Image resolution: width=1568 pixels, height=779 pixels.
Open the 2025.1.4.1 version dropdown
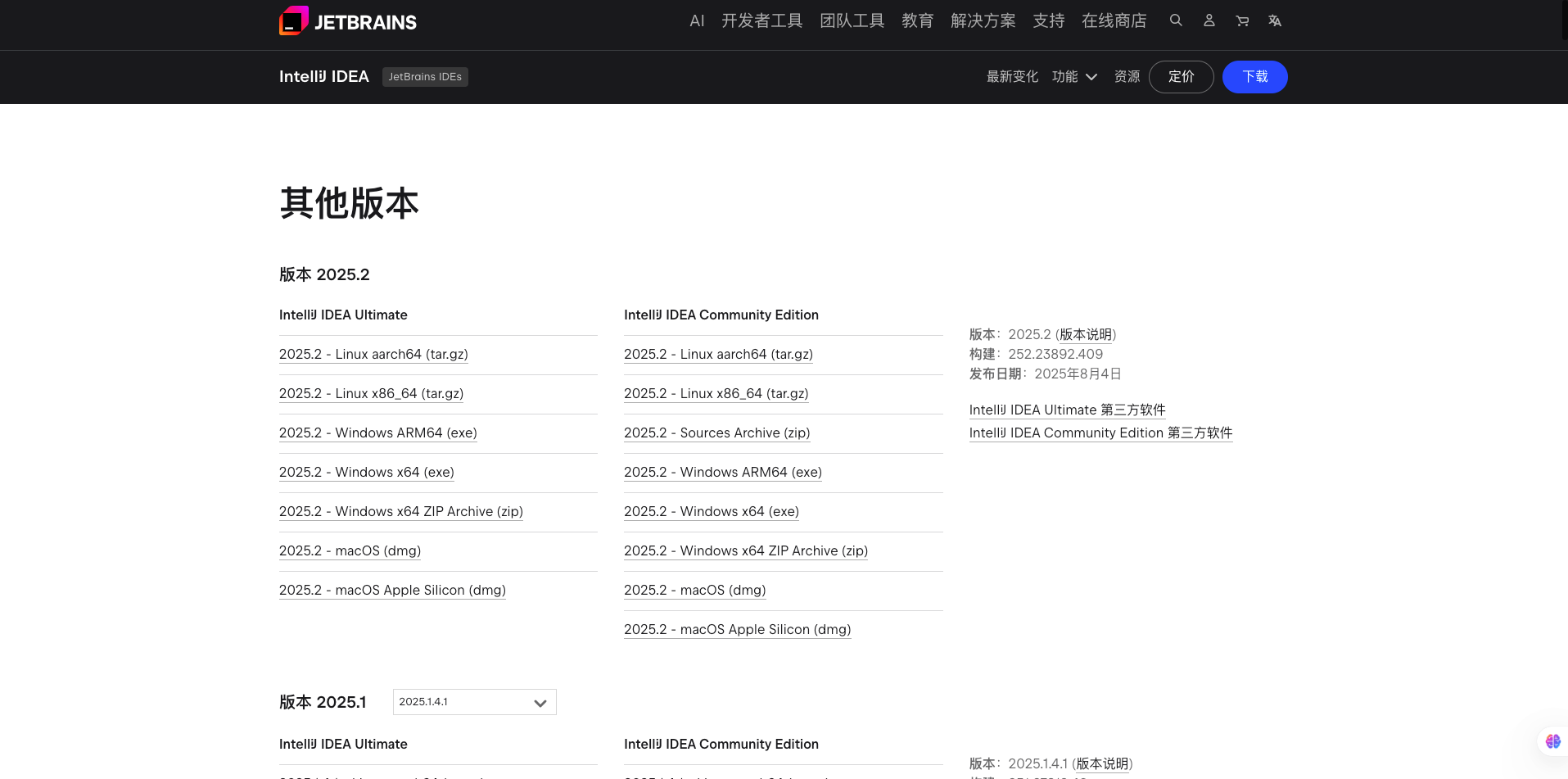pos(475,702)
